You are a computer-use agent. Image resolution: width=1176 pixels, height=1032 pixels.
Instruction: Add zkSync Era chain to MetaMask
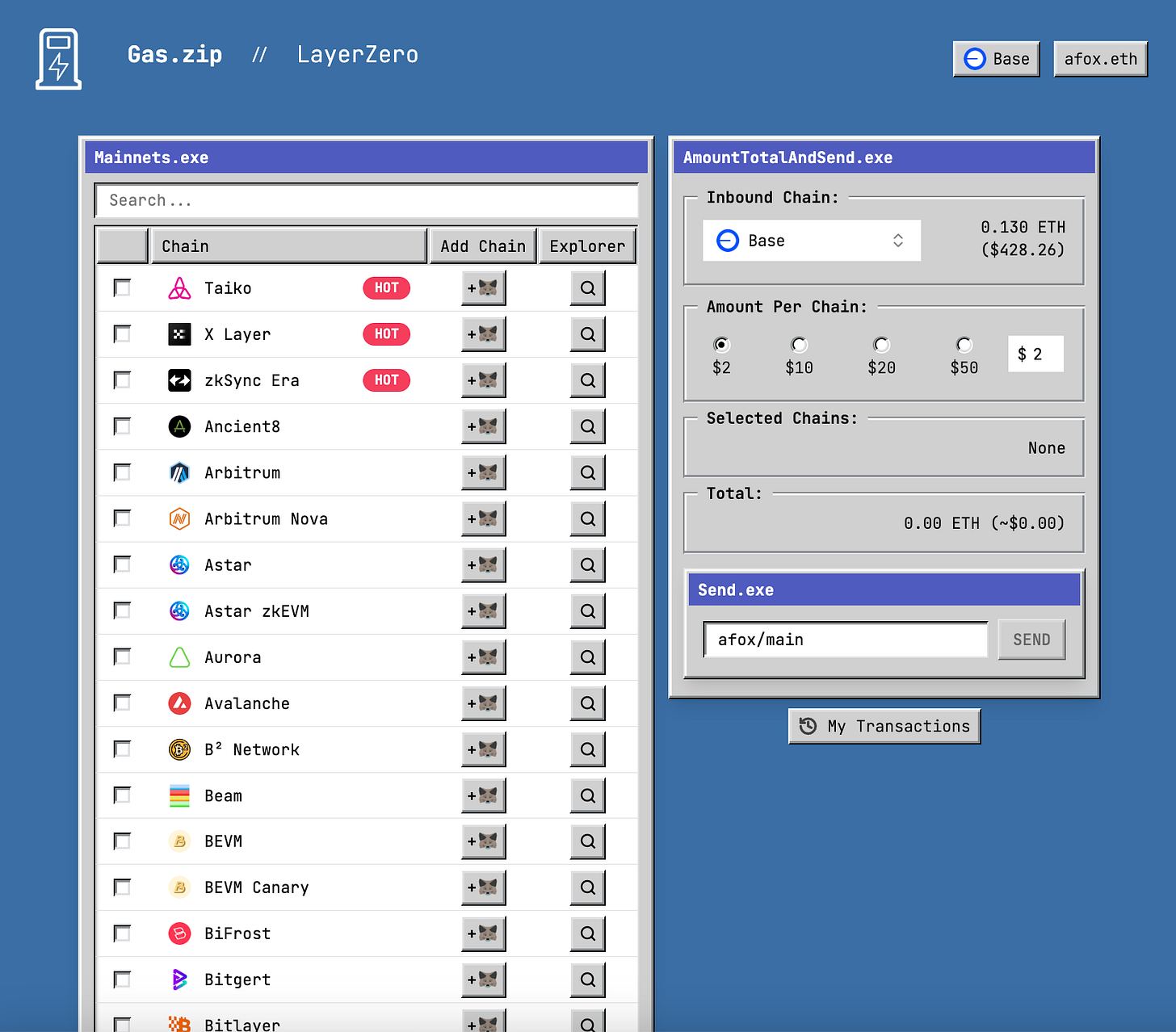483,380
